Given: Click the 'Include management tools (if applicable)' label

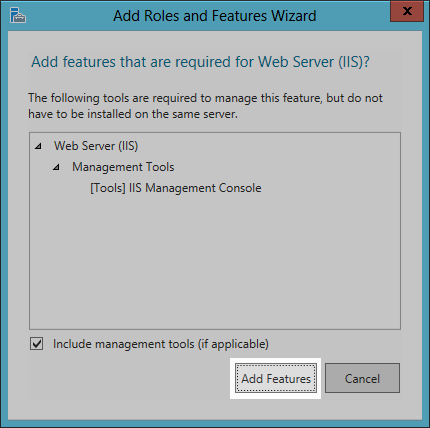Looking at the screenshot, I should pyautogui.click(x=161, y=344).
